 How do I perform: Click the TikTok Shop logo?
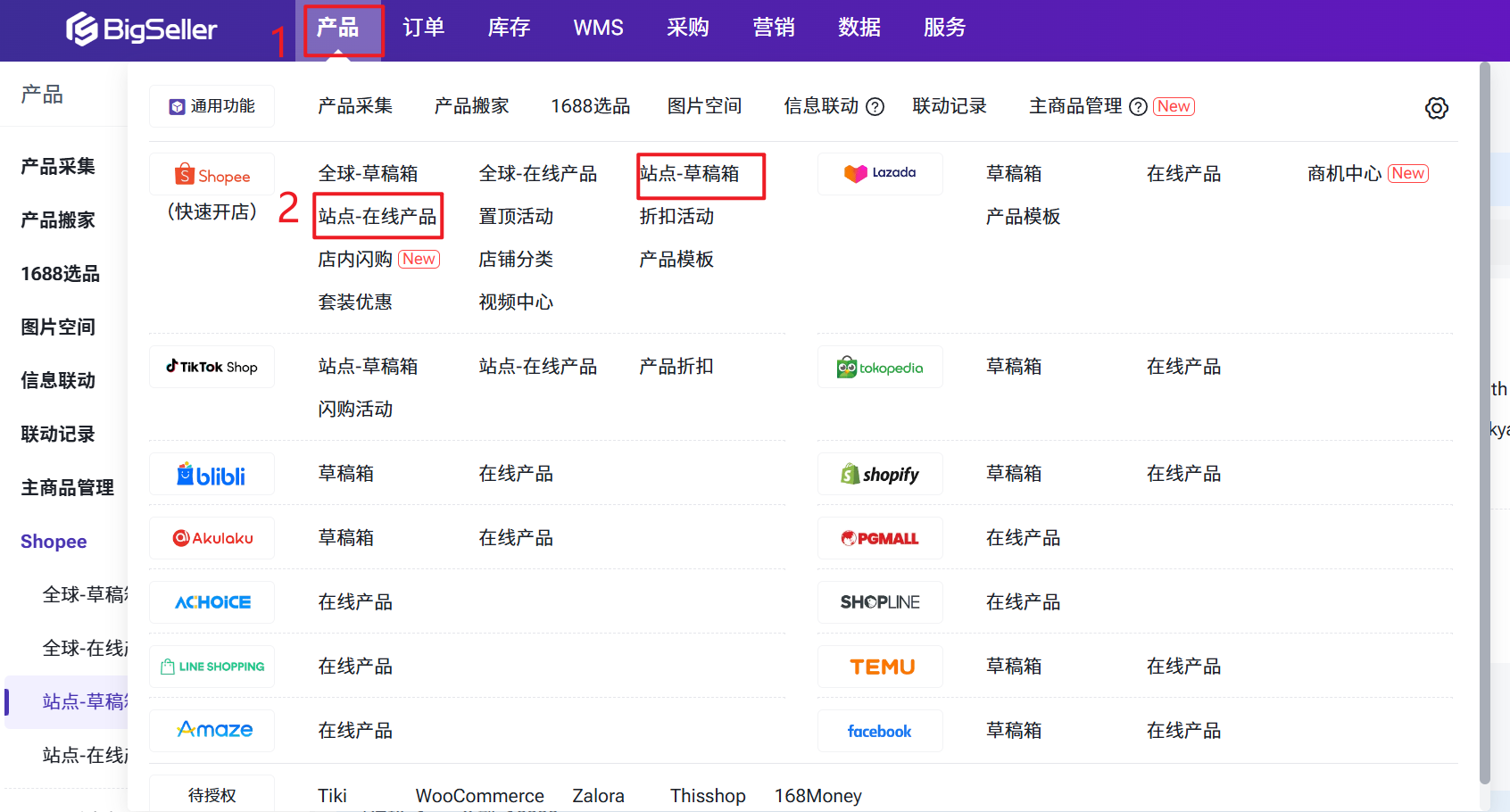[212, 367]
